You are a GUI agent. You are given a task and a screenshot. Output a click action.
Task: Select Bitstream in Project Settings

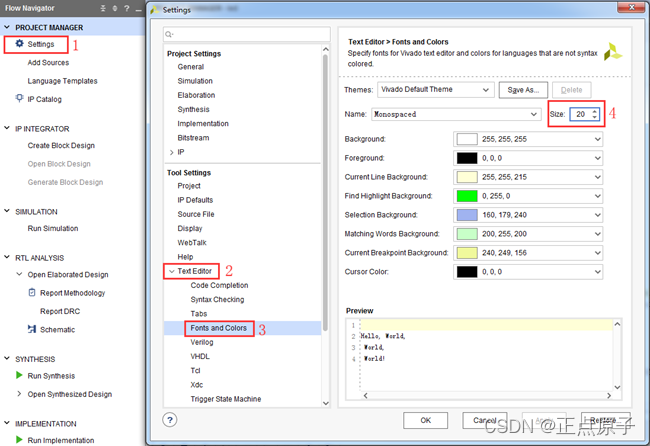point(193,138)
